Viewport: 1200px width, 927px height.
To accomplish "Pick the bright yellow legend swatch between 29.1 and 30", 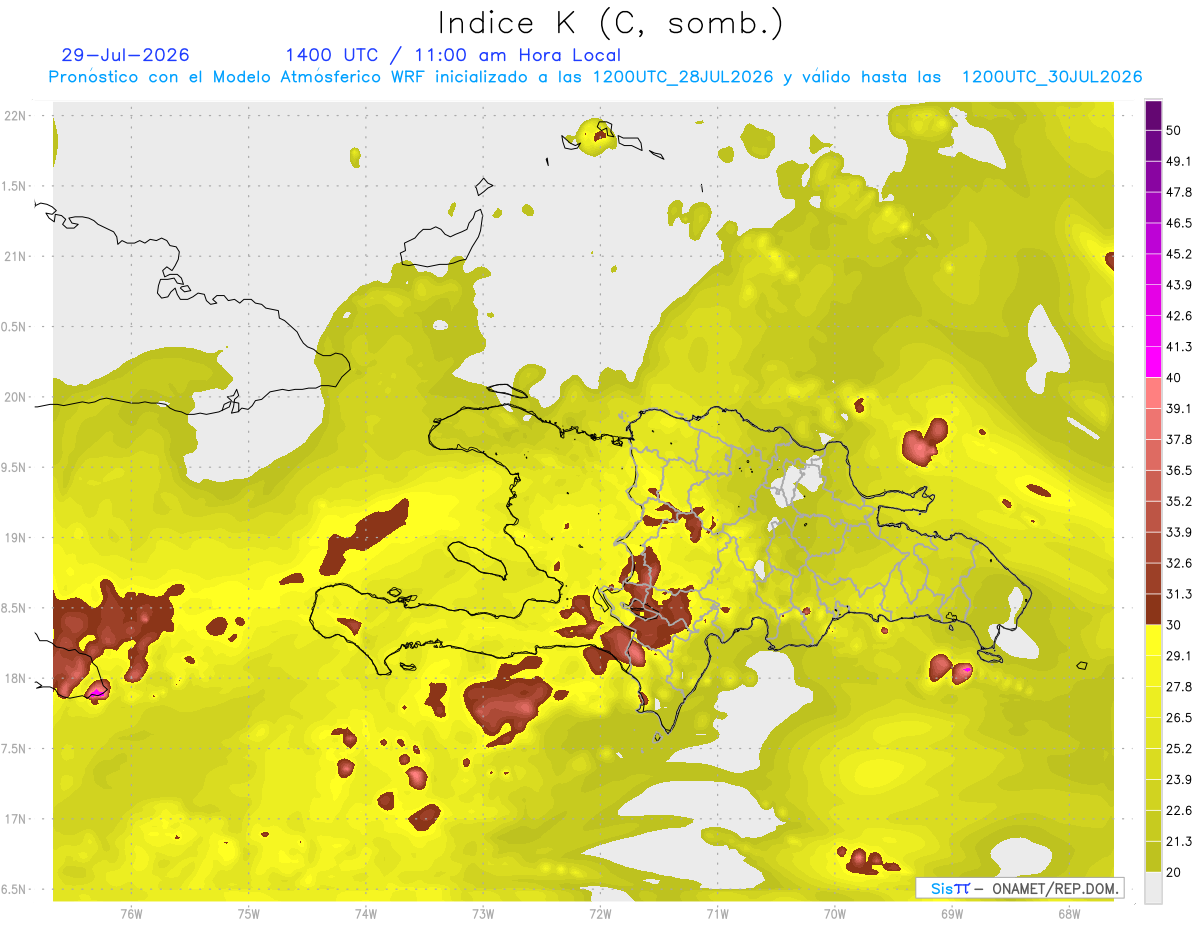I will point(1153,641).
